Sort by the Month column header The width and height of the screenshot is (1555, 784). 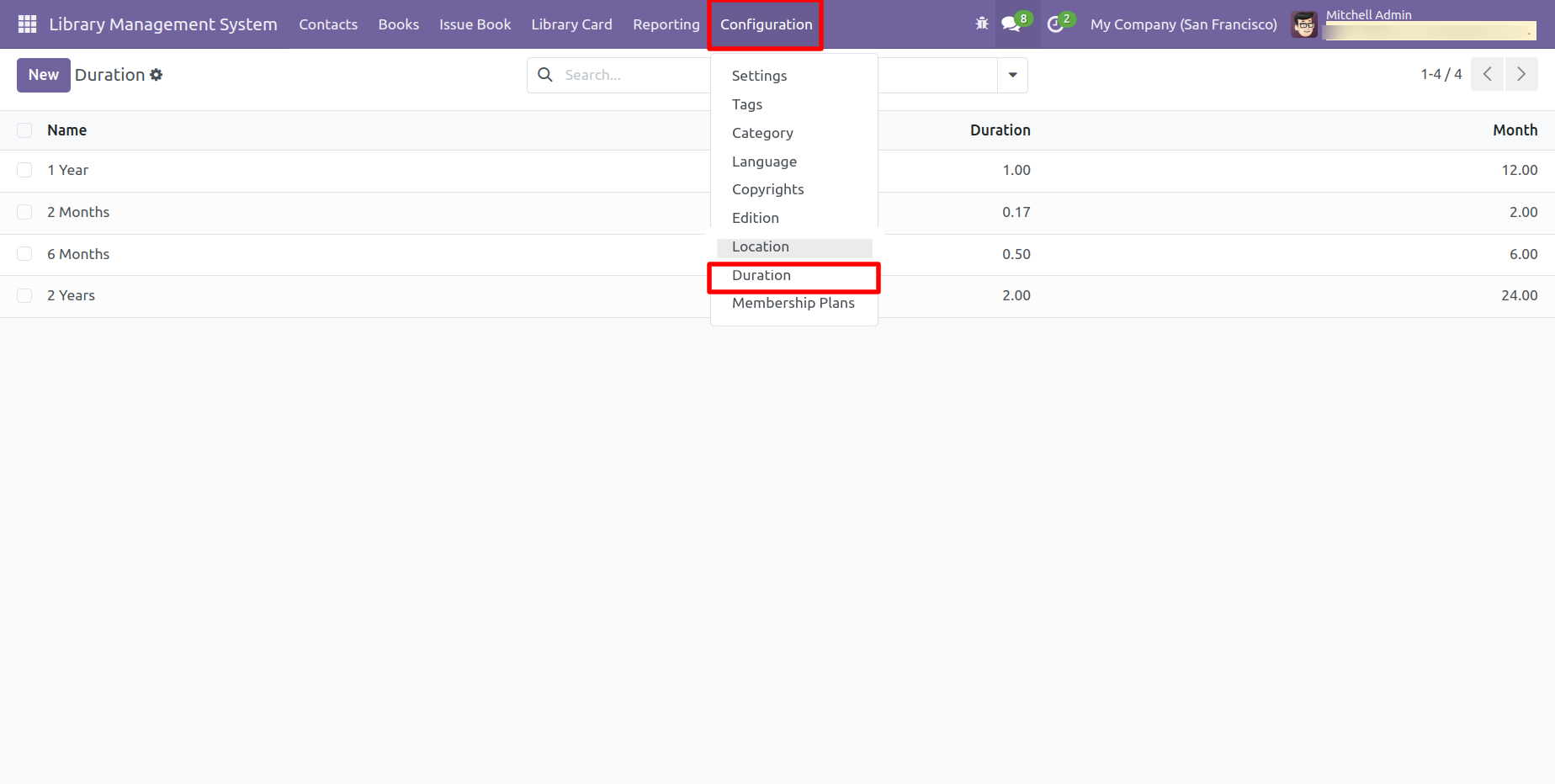(x=1515, y=130)
